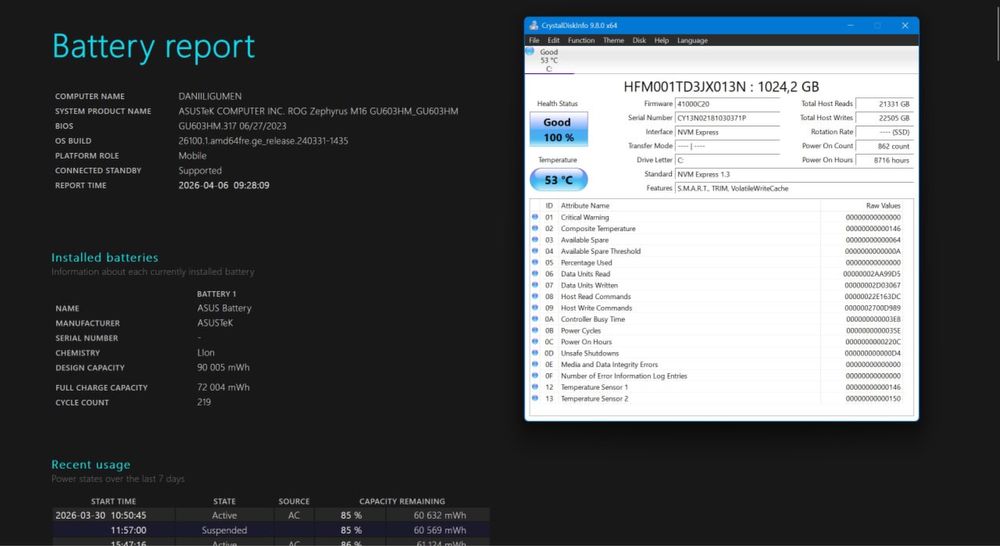
Task: Click status dot for Temperature Sensor 2 row
Action: tap(535, 399)
